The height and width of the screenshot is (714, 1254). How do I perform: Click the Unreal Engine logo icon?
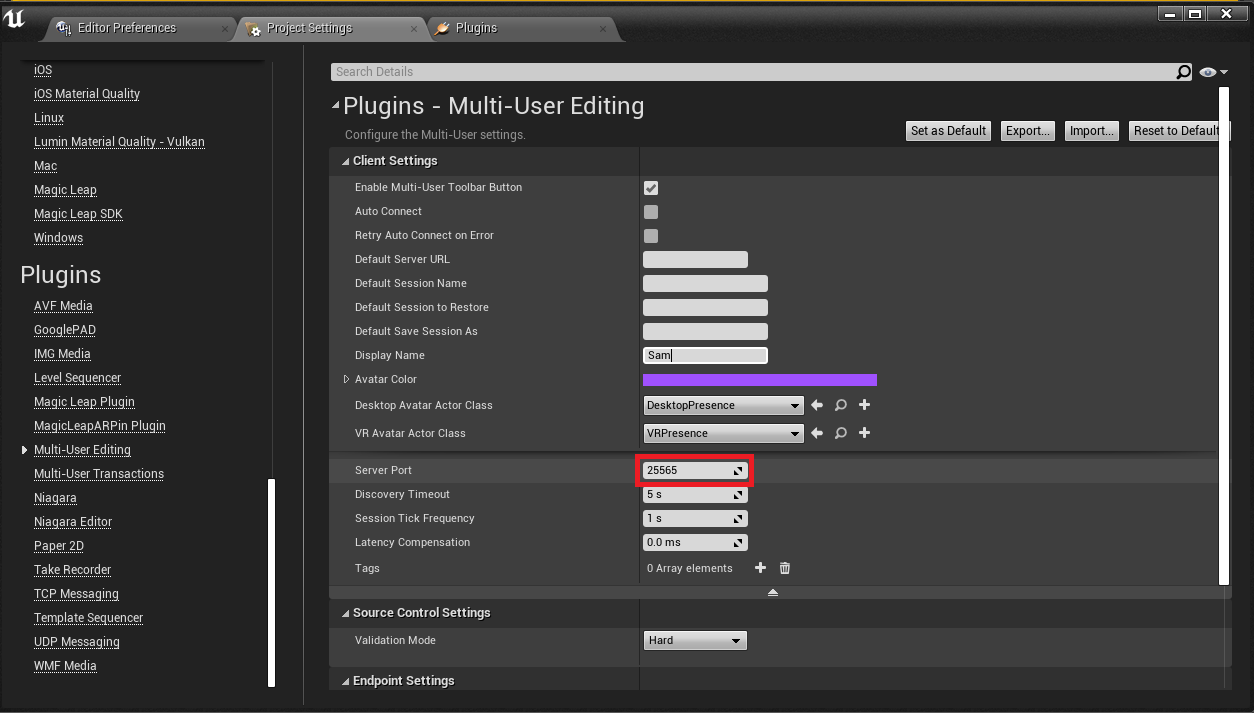(15, 19)
